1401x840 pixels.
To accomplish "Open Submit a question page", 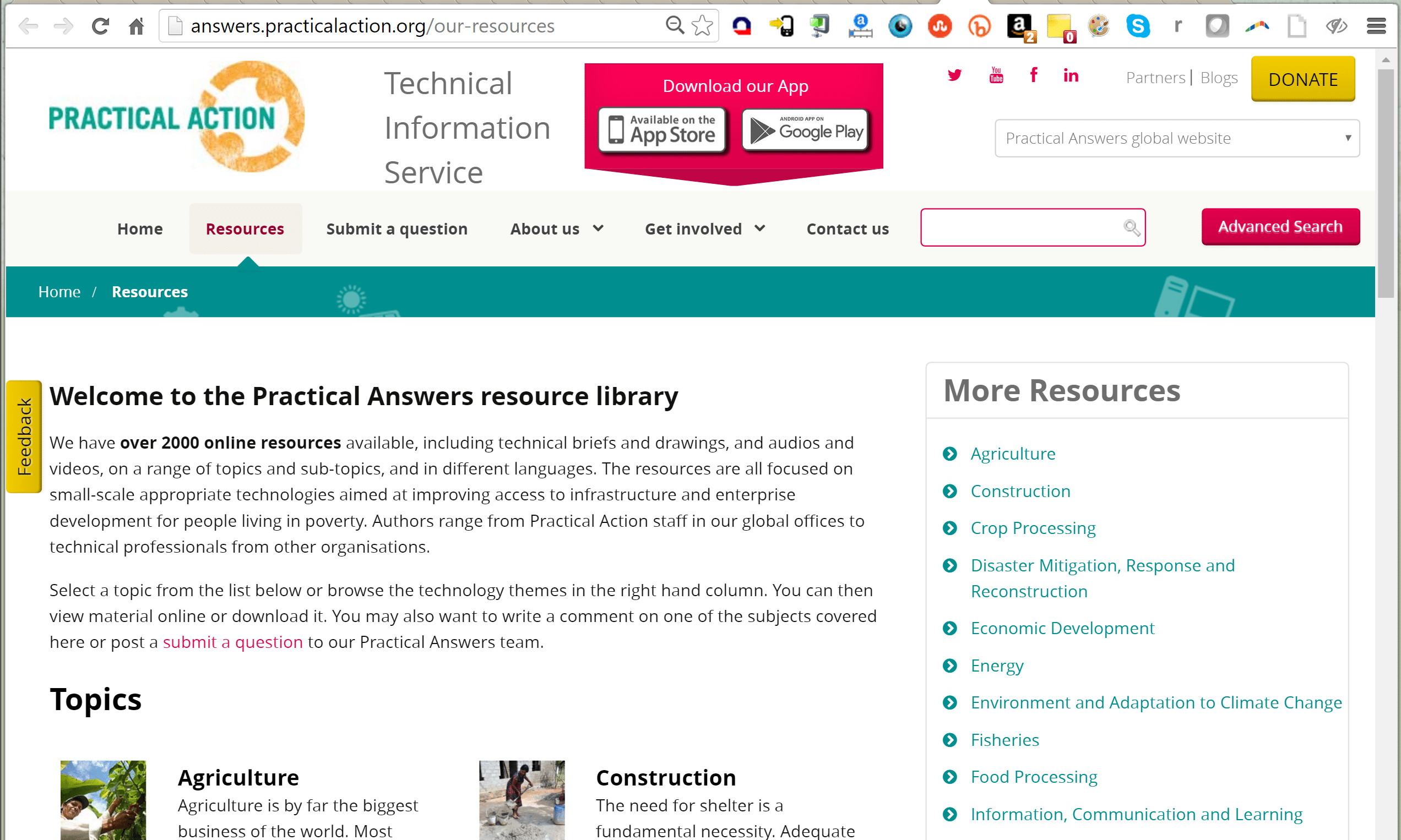I will 397,228.
